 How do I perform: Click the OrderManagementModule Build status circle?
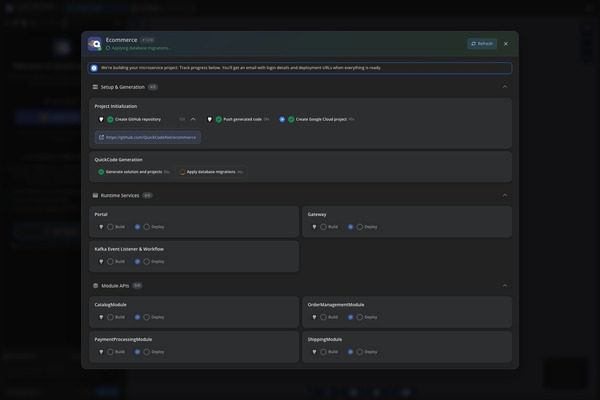[x=323, y=317]
